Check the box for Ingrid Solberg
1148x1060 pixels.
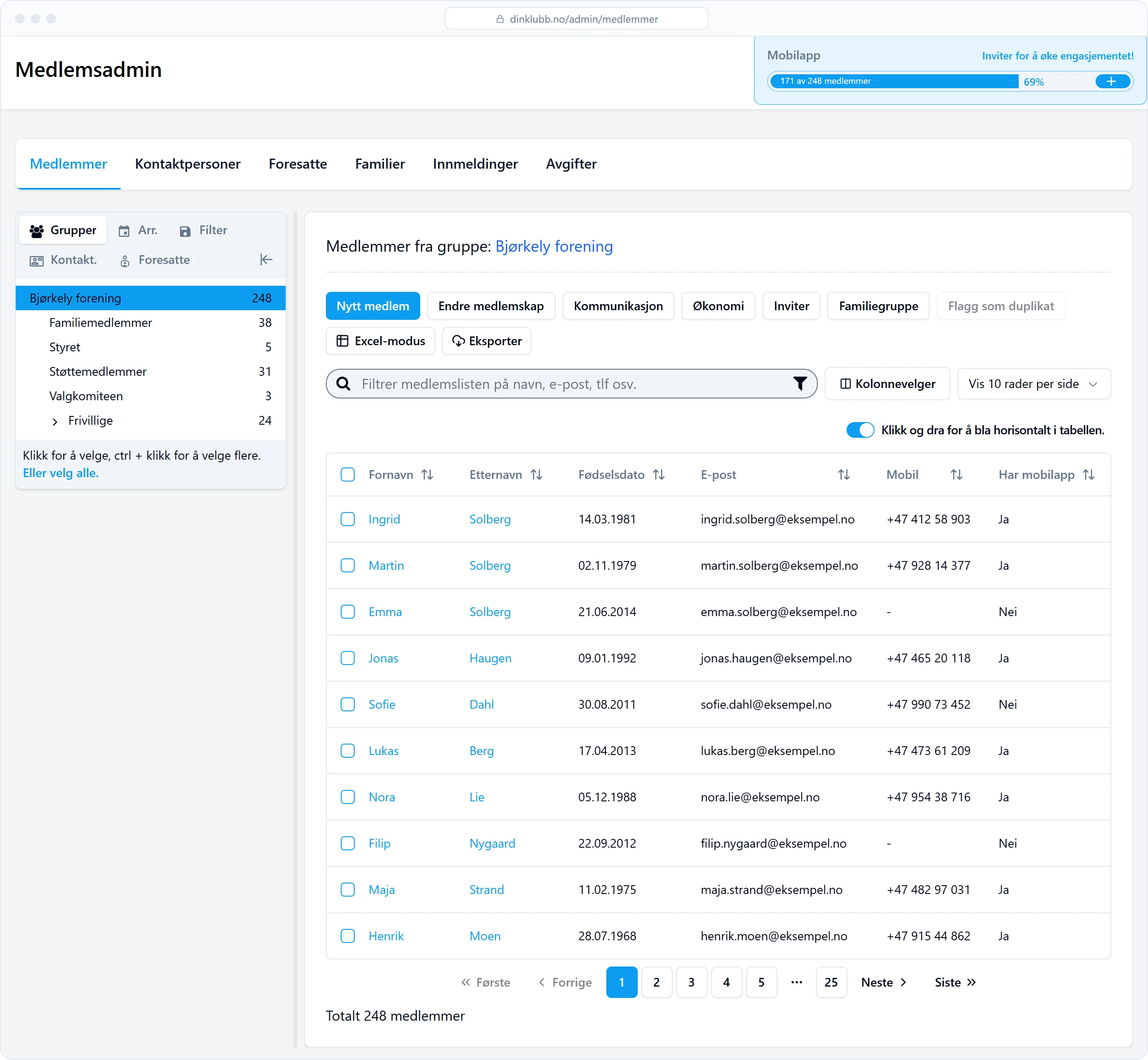pos(347,519)
